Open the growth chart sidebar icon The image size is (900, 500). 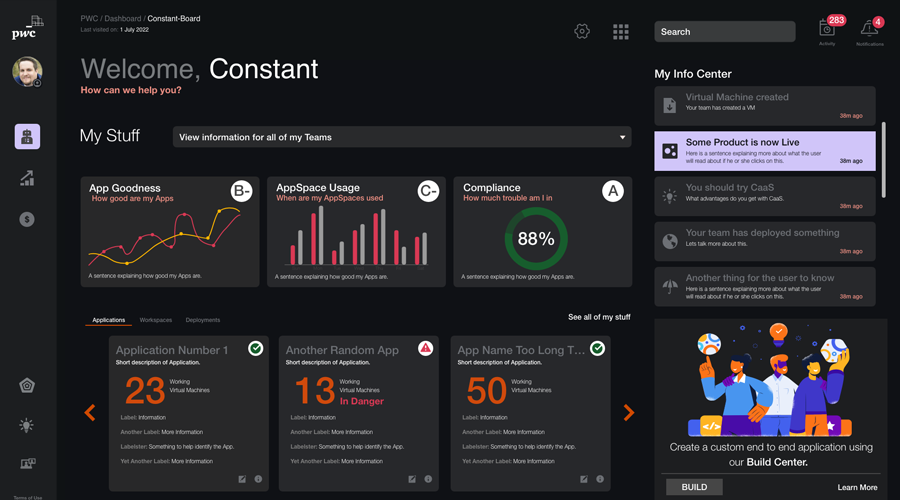click(x=27, y=178)
